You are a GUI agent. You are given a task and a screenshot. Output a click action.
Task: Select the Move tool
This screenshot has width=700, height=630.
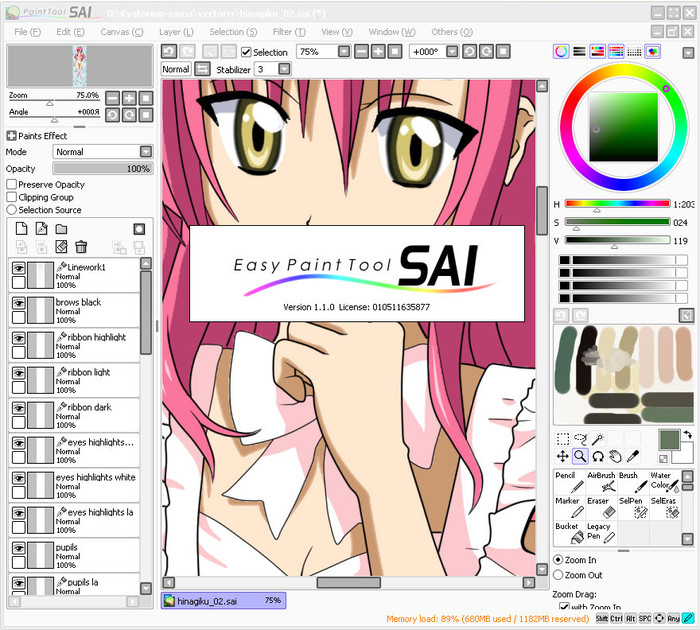pyautogui.click(x=562, y=456)
